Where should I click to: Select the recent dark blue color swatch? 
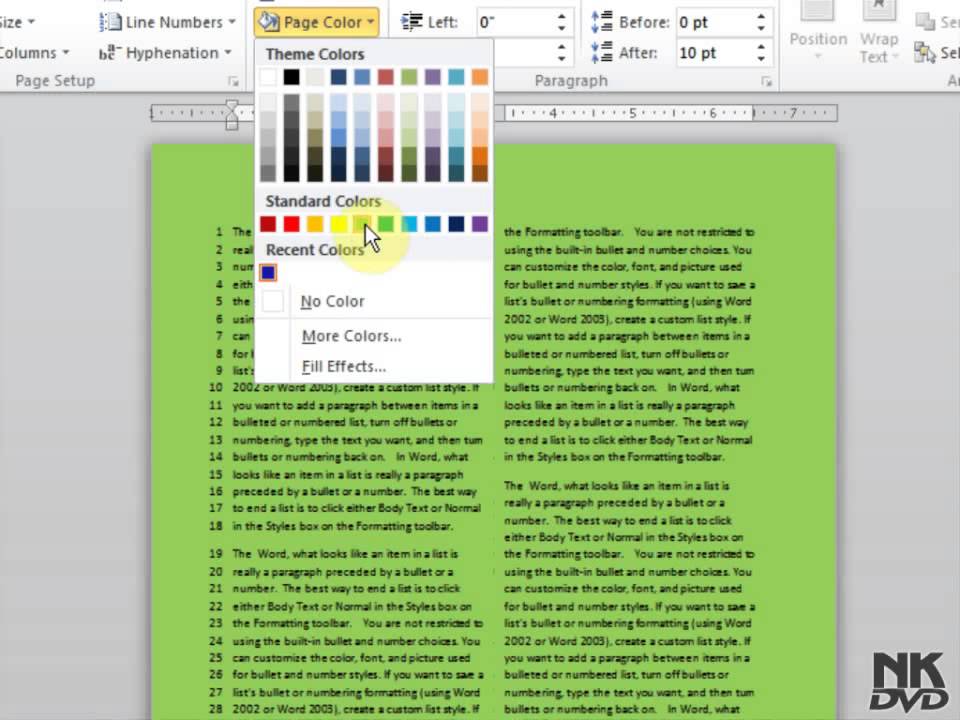click(268, 272)
